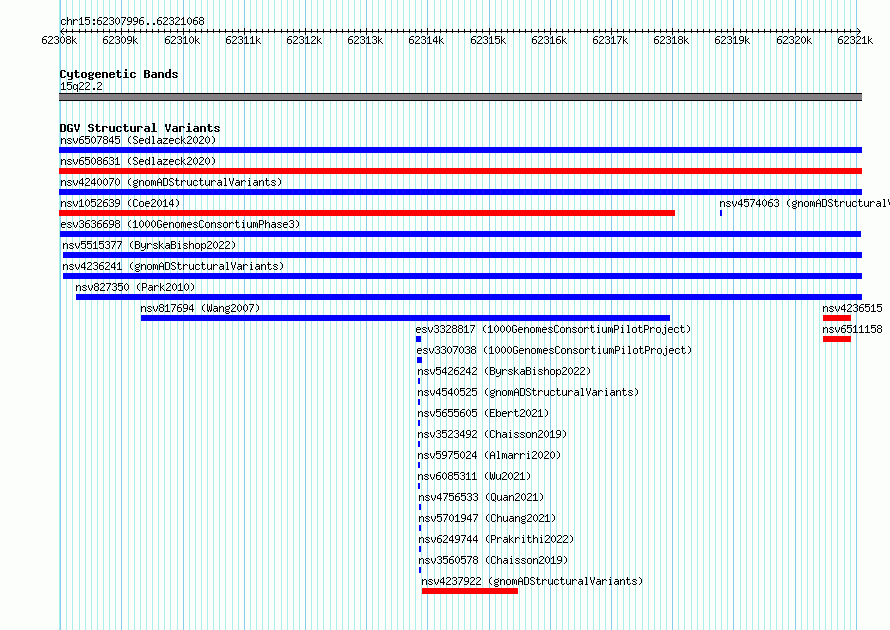
Task: Open nsv3560578 (Chaisson2019) label
Action: coord(493,560)
